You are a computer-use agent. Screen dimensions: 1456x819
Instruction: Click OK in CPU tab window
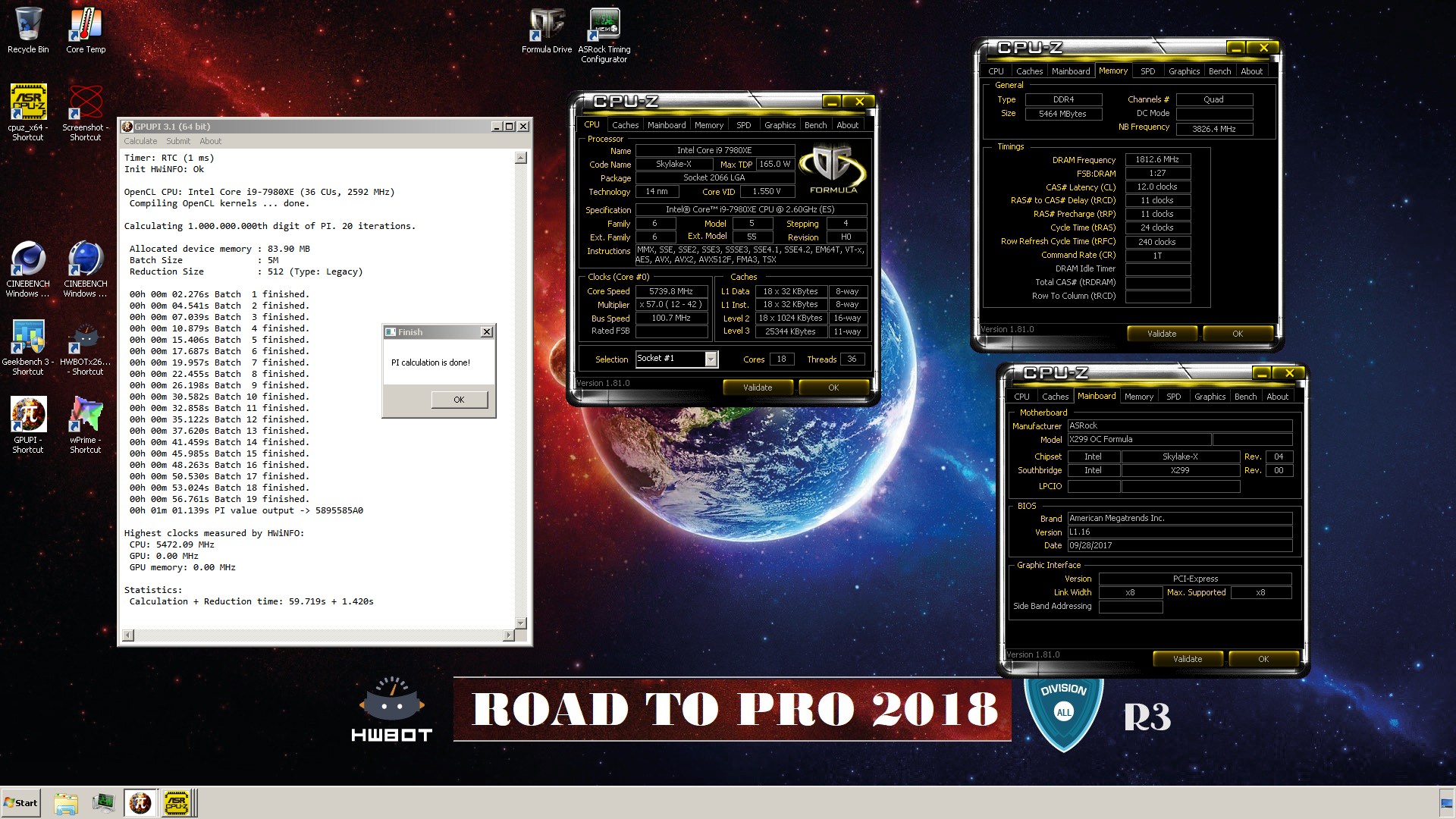pyautogui.click(x=833, y=388)
